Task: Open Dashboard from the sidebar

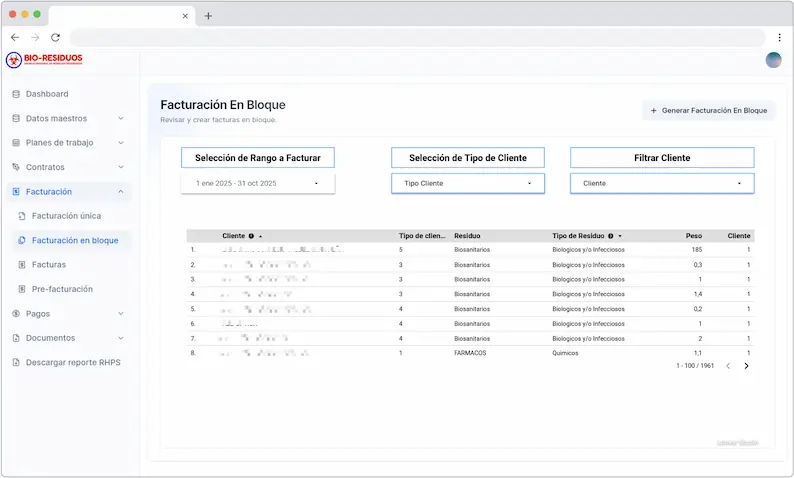Action: pos(47,94)
